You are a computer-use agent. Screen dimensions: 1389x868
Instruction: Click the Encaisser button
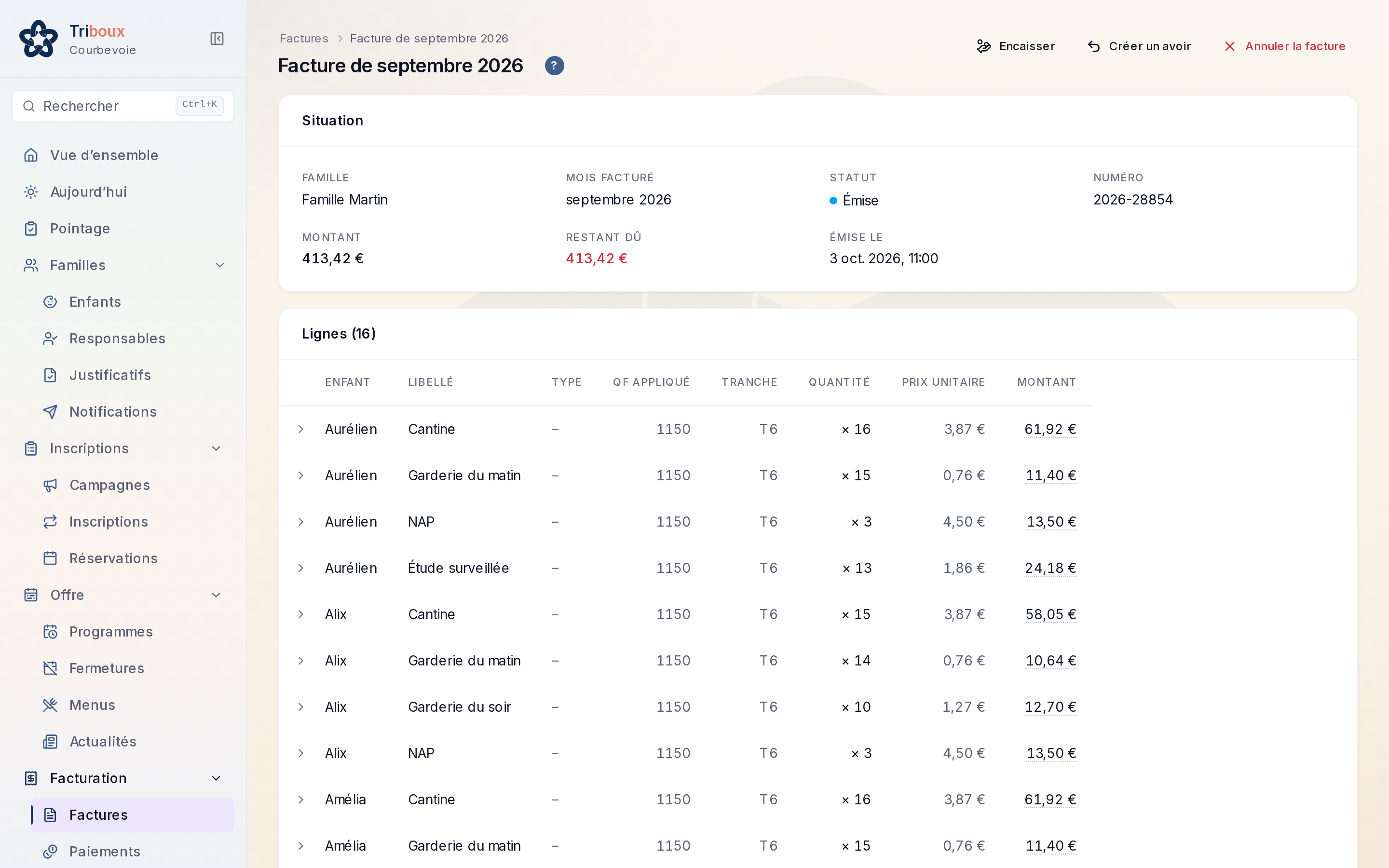[1016, 46]
